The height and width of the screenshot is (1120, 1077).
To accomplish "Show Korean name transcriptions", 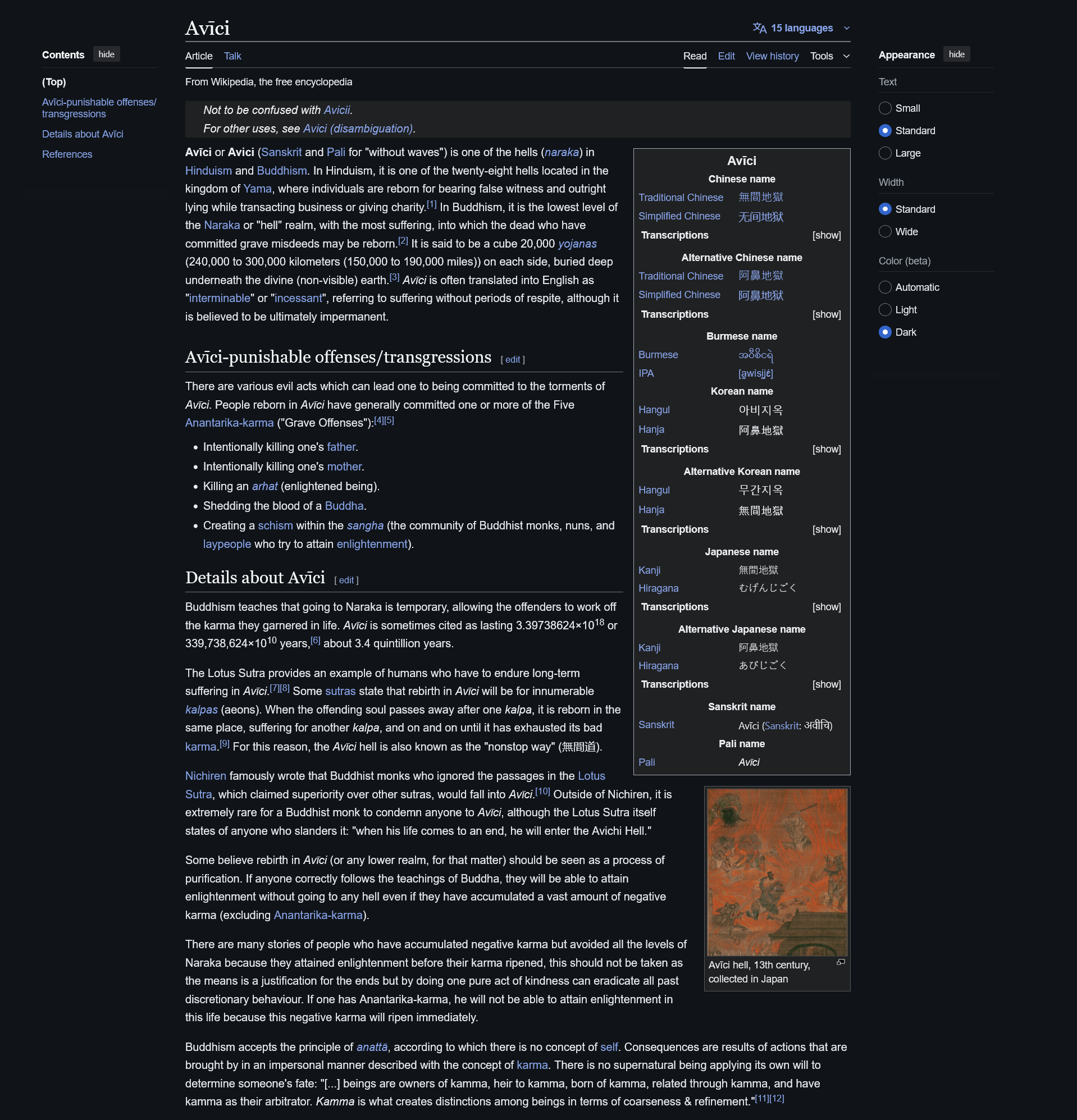I will coord(827,449).
